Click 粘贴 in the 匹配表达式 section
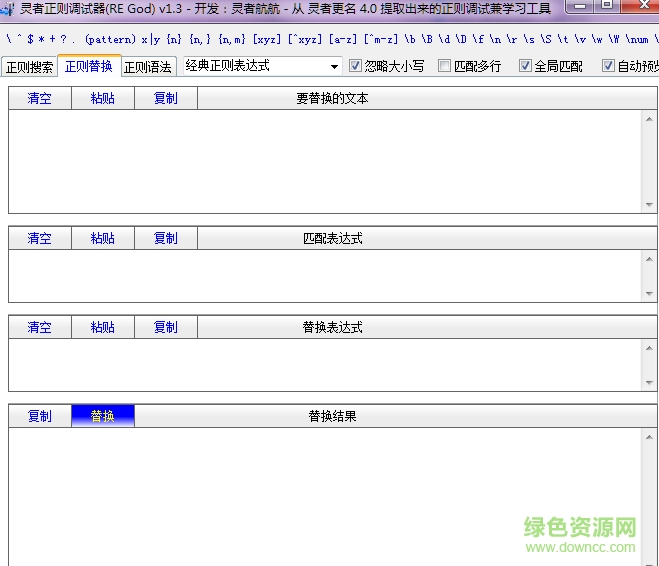 (102, 238)
